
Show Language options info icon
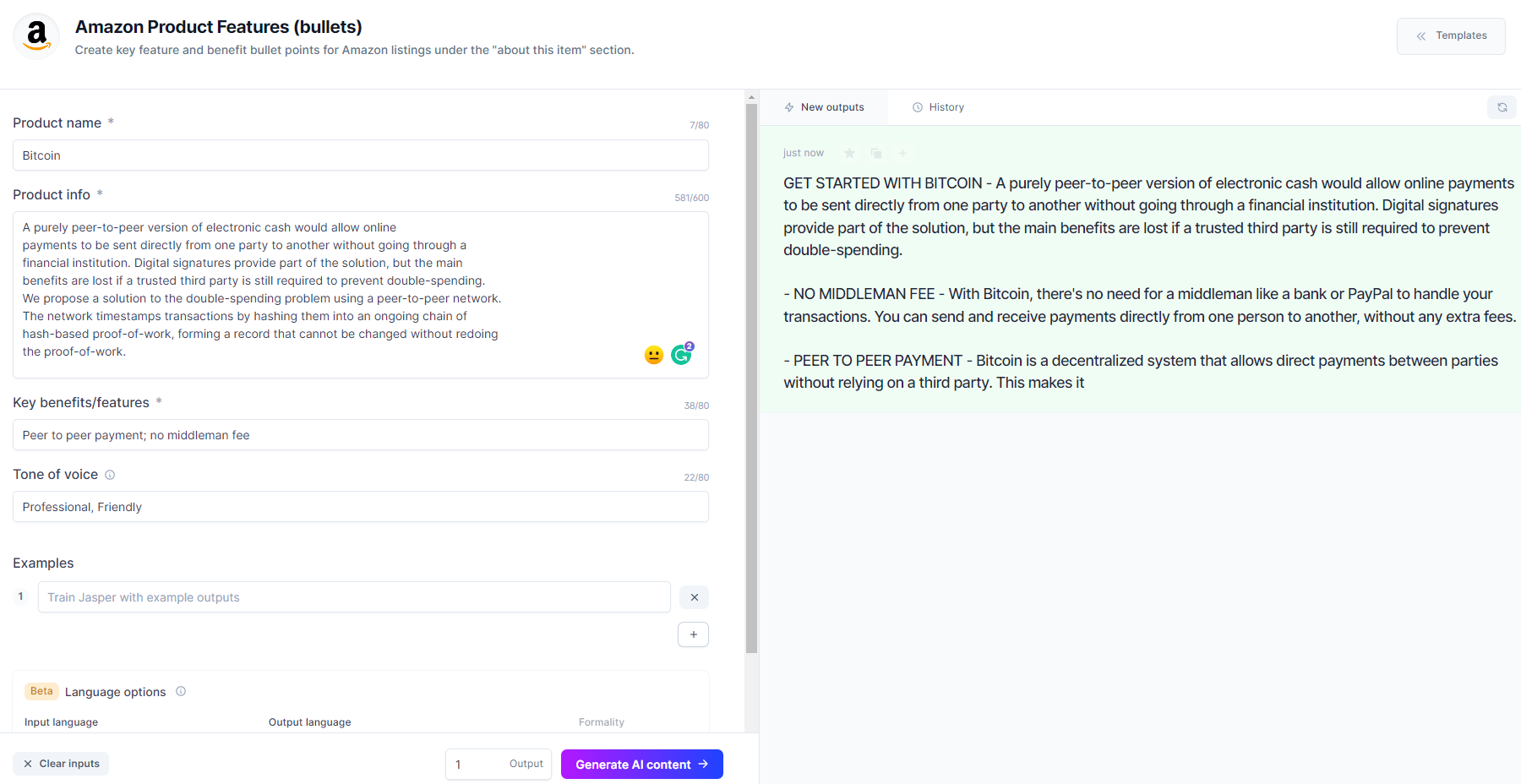click(x=181, y=691)
